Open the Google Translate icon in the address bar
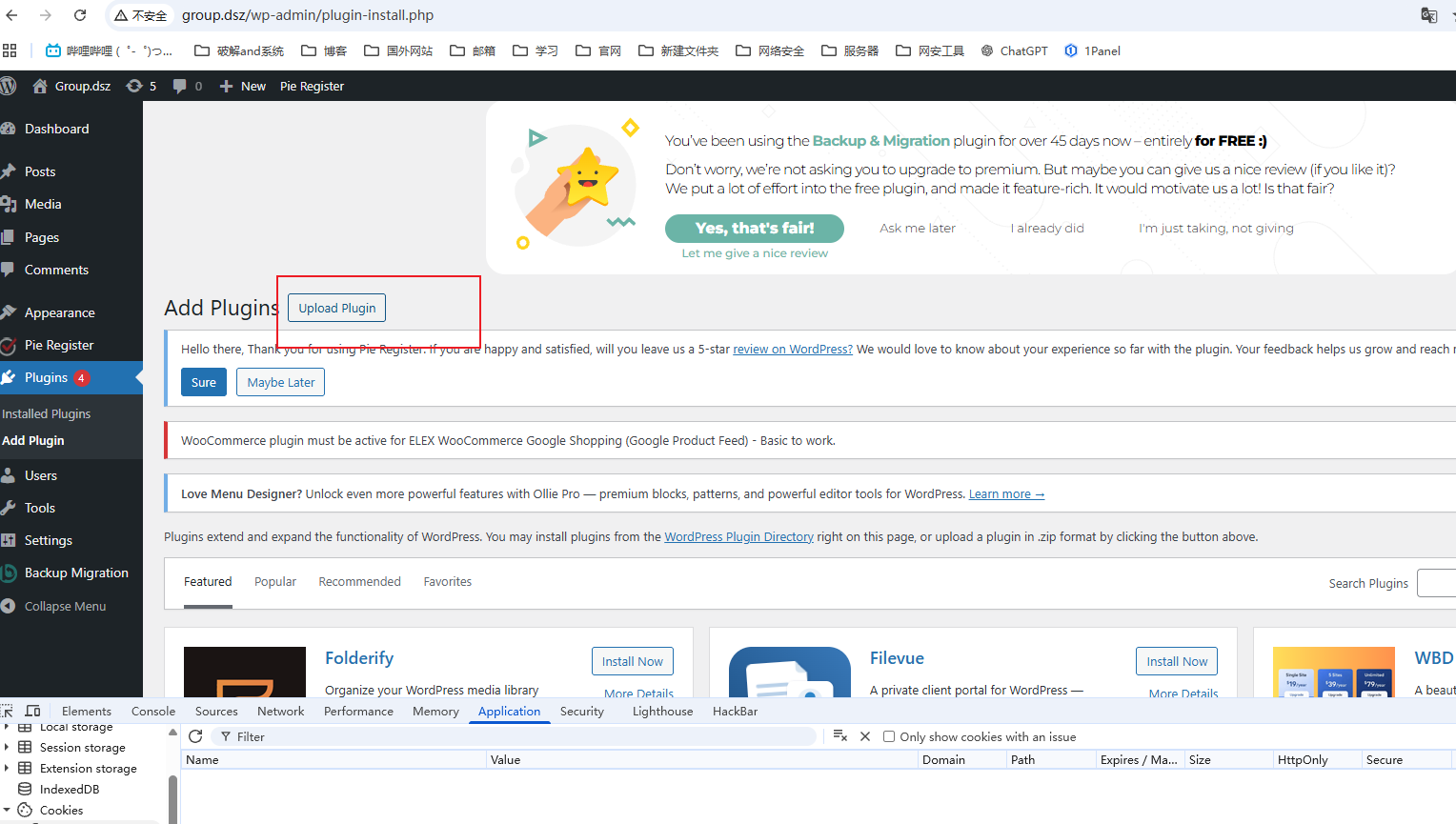Screen dimensions: 1456x824 [x=1428, y=15]
